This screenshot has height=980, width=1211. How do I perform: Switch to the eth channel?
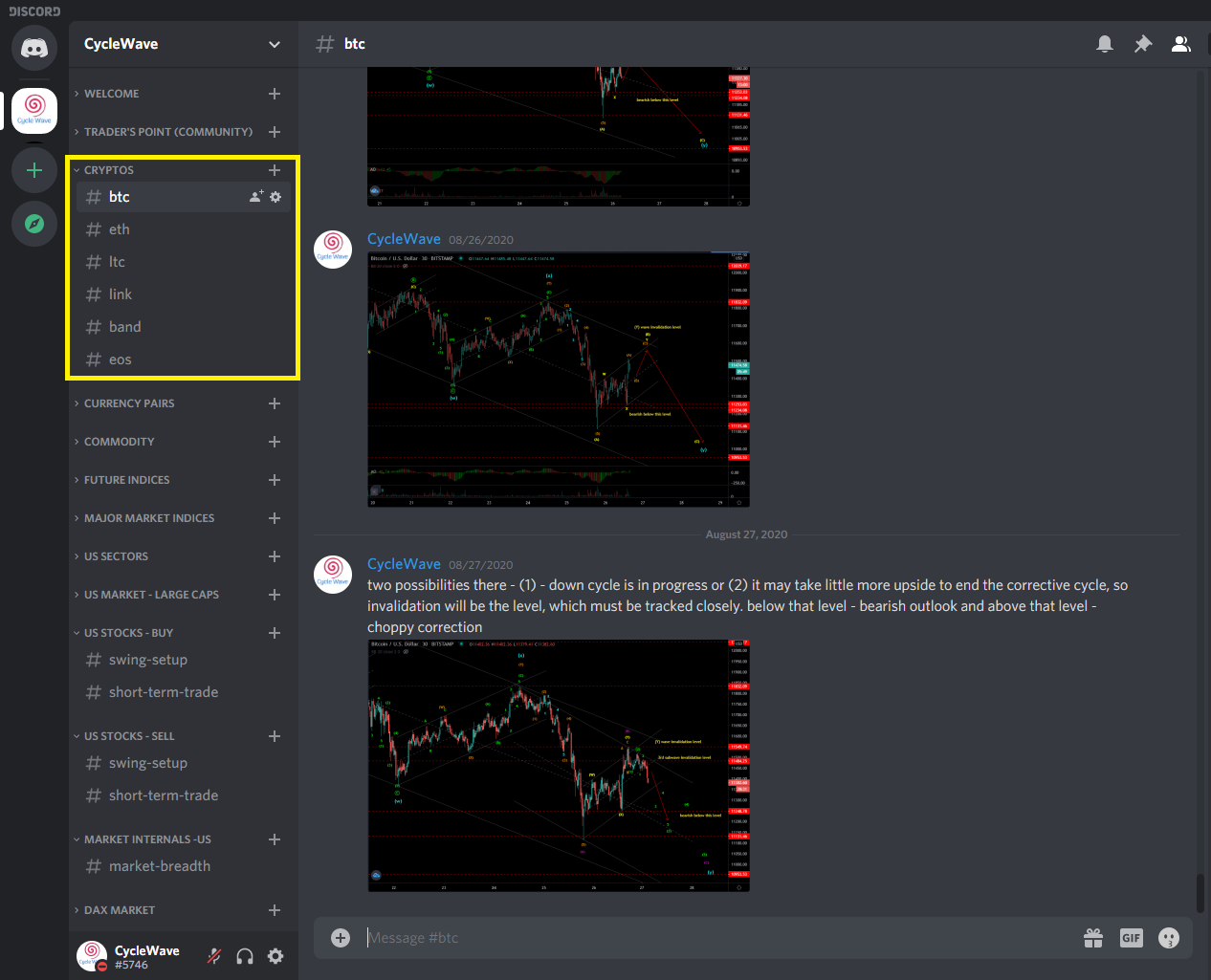[120, 229]
